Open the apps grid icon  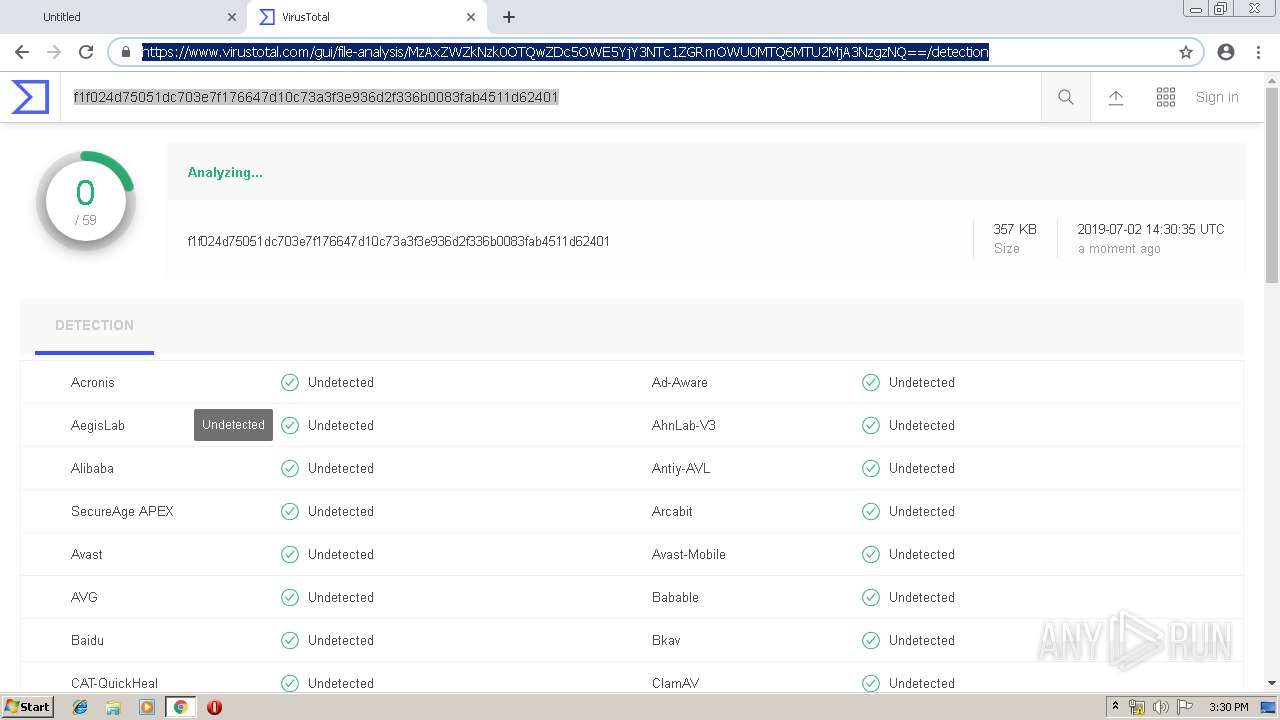coord(1166,97)
